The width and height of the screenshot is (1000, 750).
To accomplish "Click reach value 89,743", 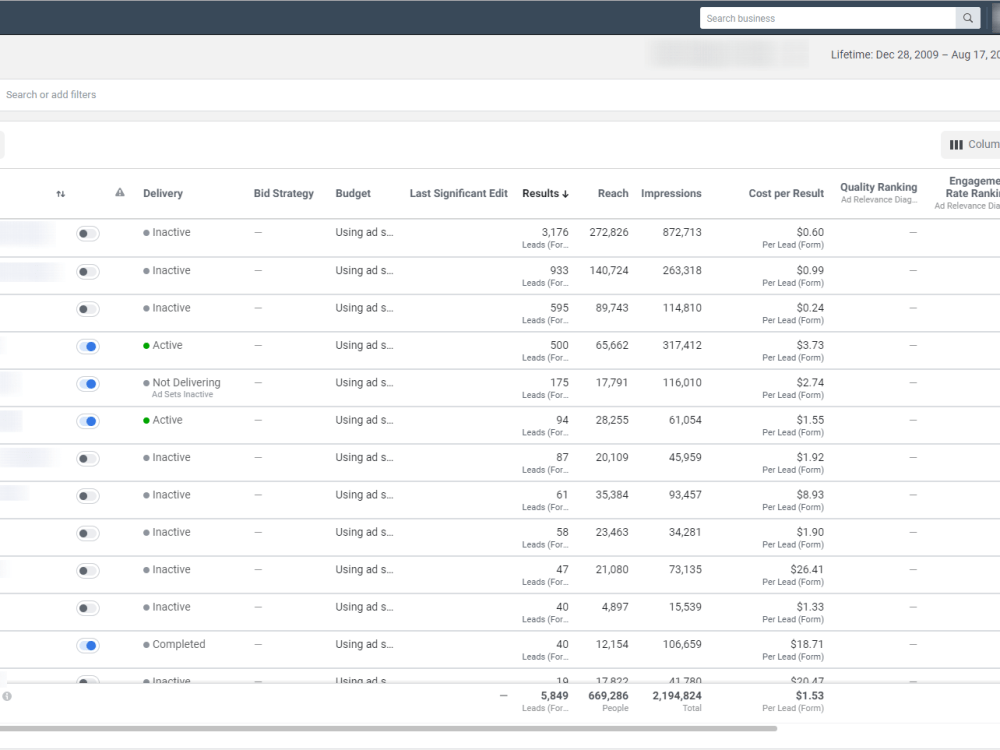I will tap(612, 308).
